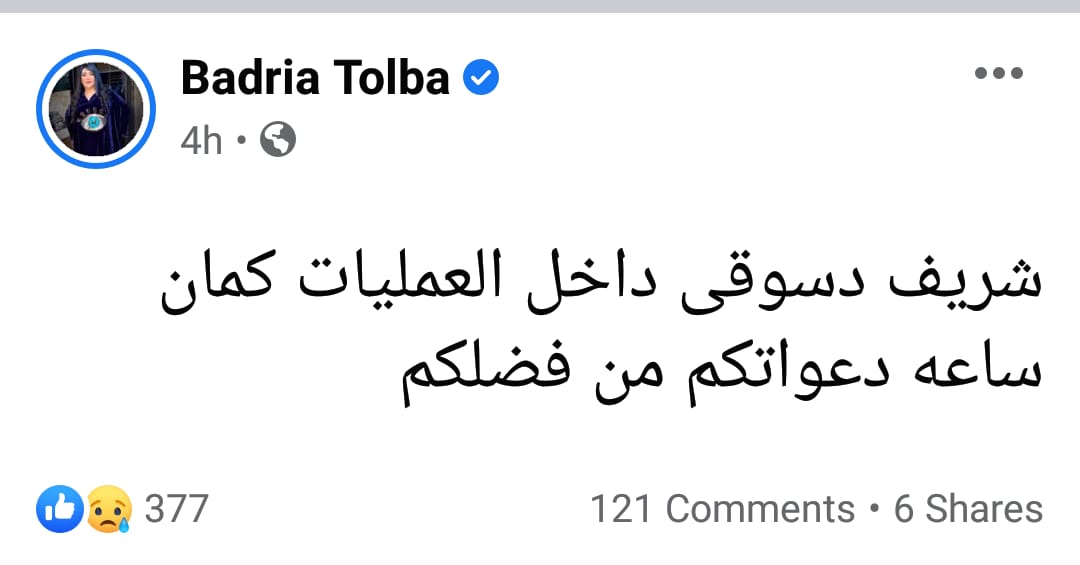
Task: Click the blue verified badge icon
Action: pos(480,77)
